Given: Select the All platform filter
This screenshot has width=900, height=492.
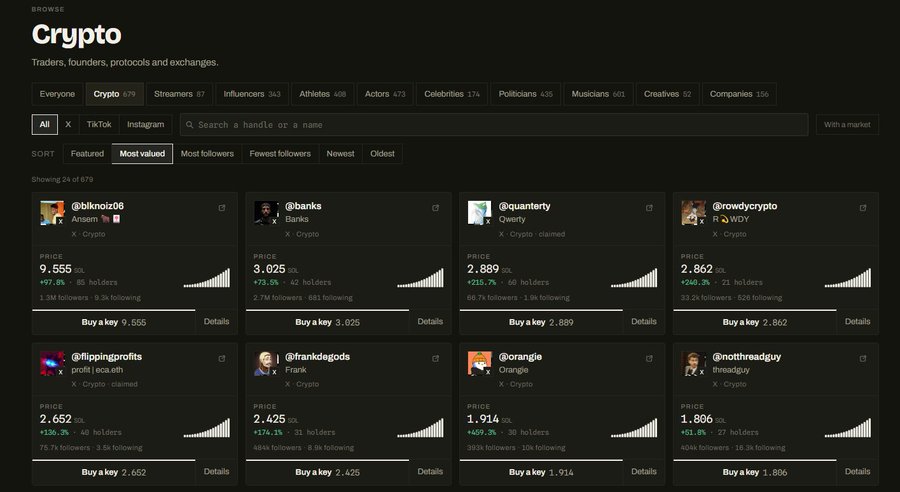Looking at the screenshot, I should pyautogui.click(x=45, y=125).
